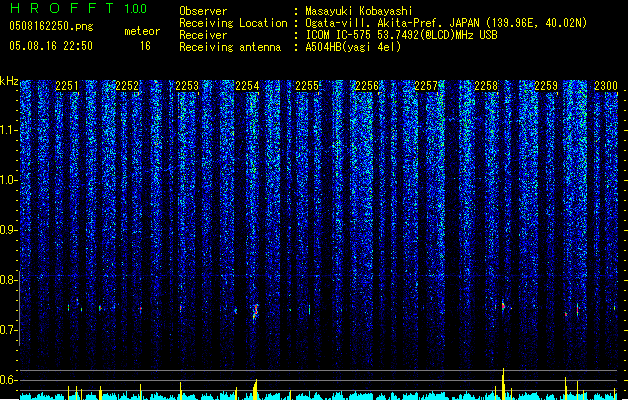Click the tallest yellow power spike near 2258

click(x=503, y=384)
